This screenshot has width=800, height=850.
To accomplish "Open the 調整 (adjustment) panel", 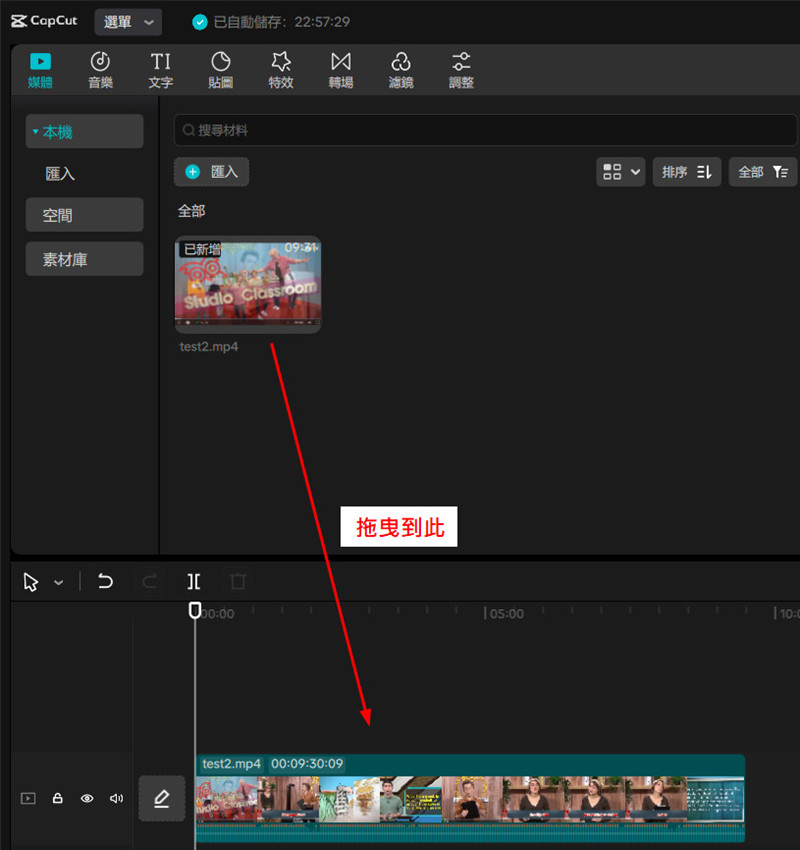I will (461, 70).
